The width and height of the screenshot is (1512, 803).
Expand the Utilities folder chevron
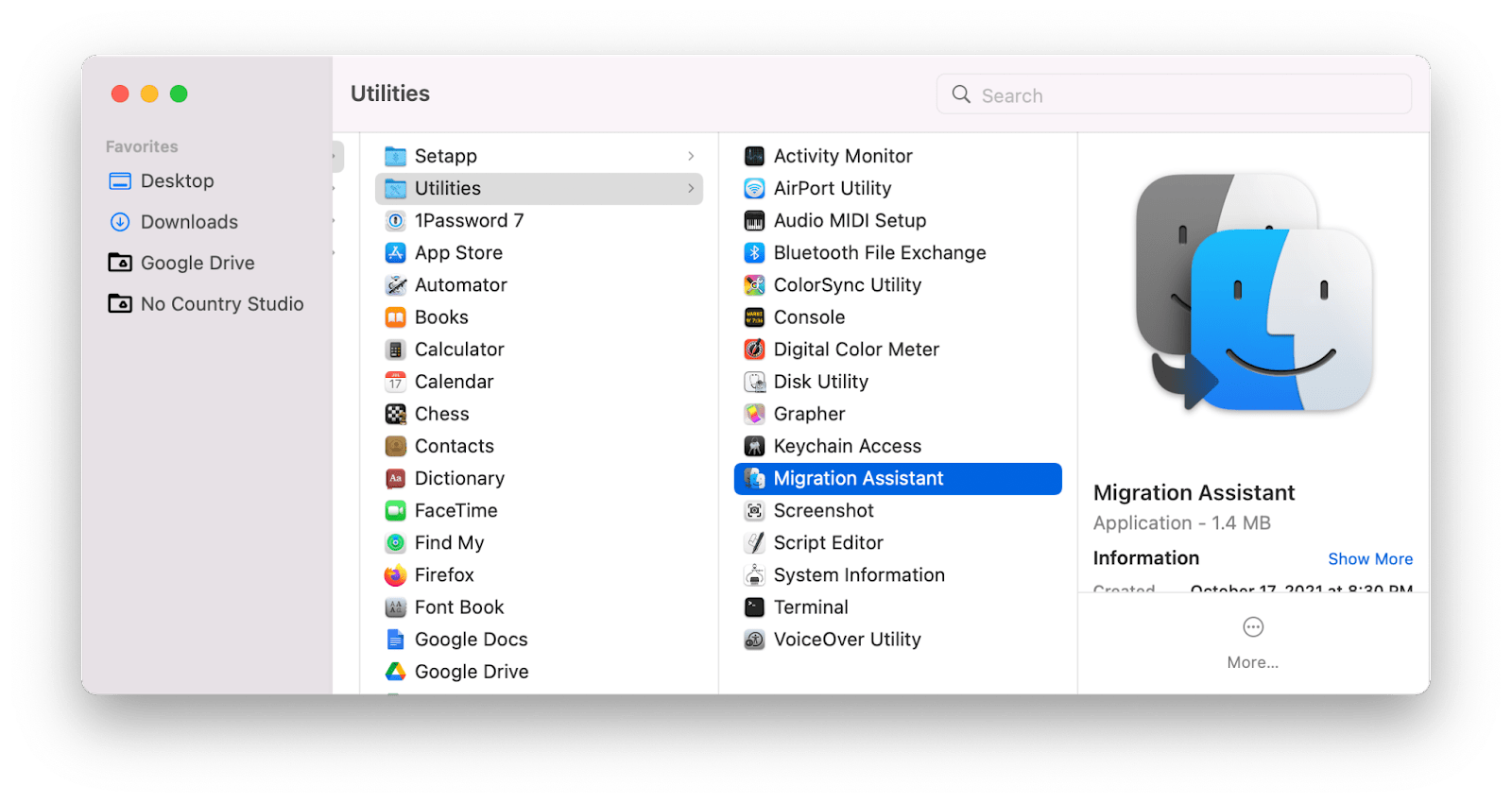point(691,188)
